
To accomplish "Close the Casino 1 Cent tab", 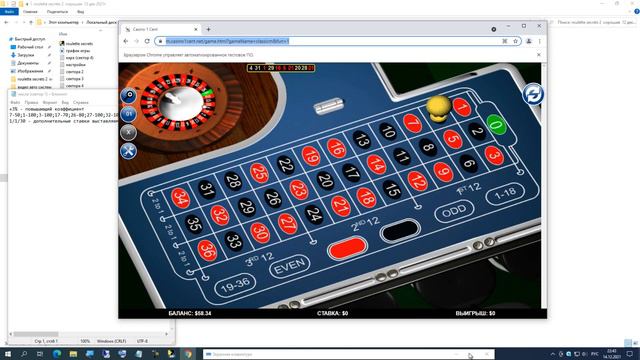I will (x=196, y=29).
